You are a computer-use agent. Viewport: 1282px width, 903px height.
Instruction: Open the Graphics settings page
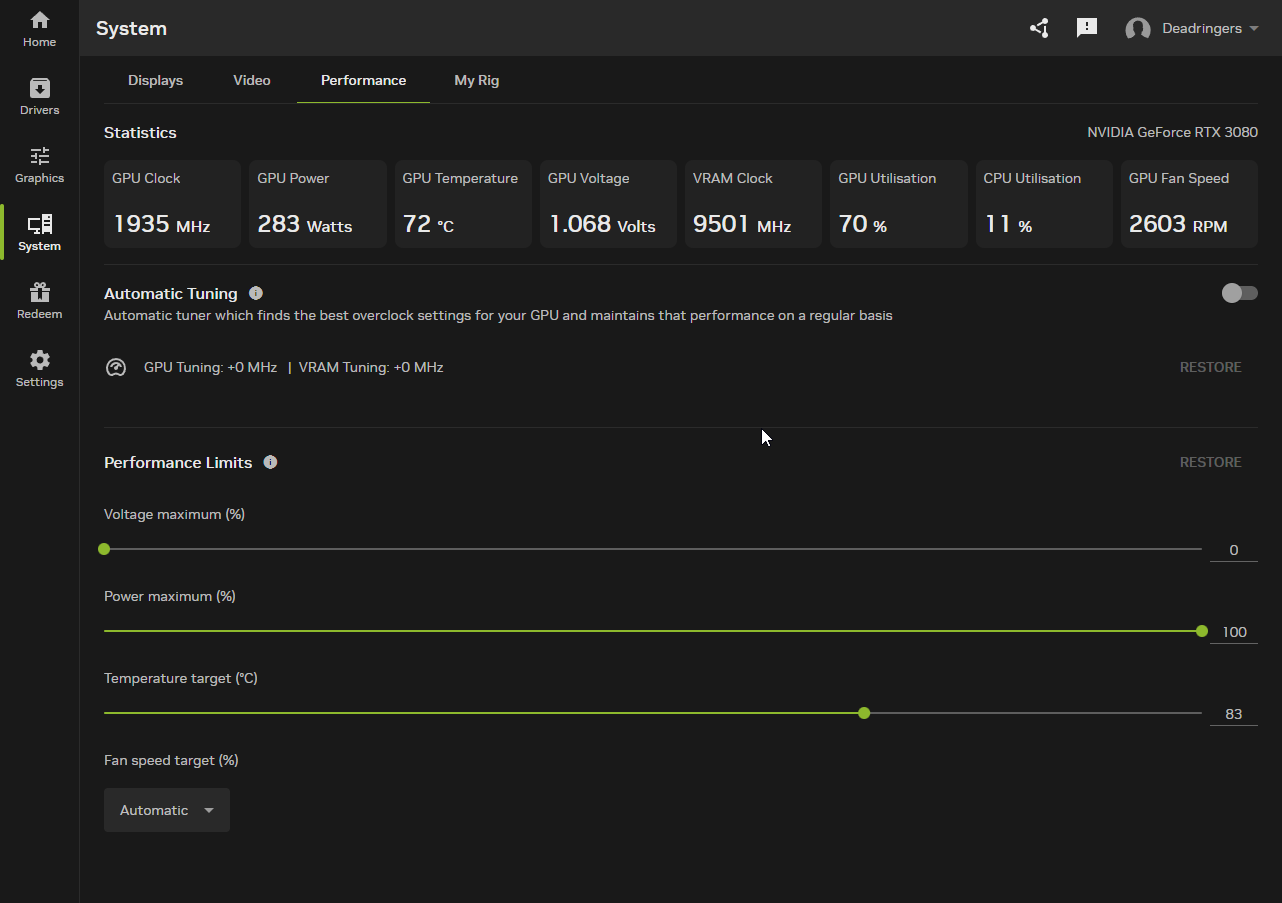(x=39, y=165)
